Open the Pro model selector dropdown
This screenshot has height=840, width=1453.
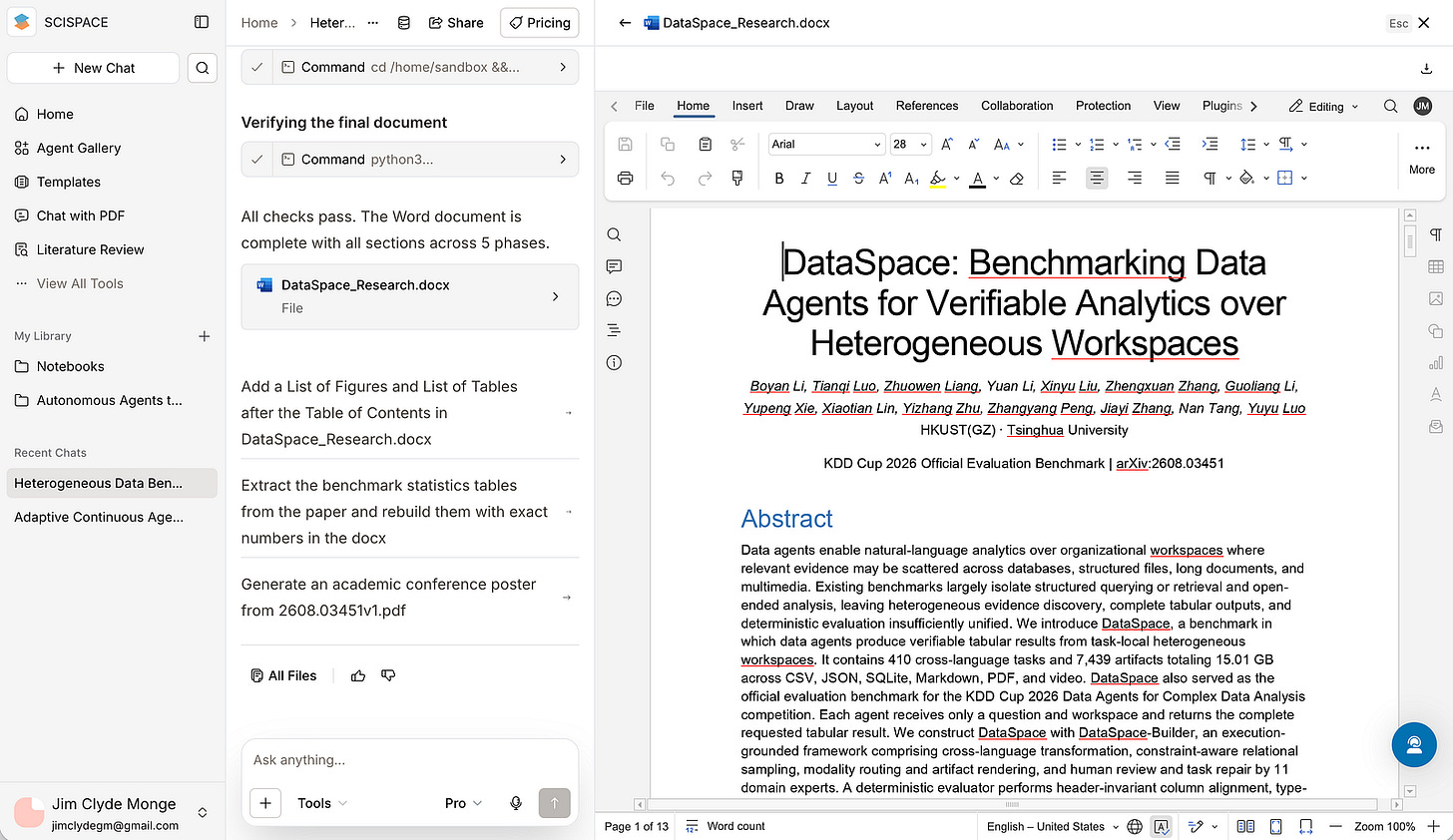click(464, 803)
